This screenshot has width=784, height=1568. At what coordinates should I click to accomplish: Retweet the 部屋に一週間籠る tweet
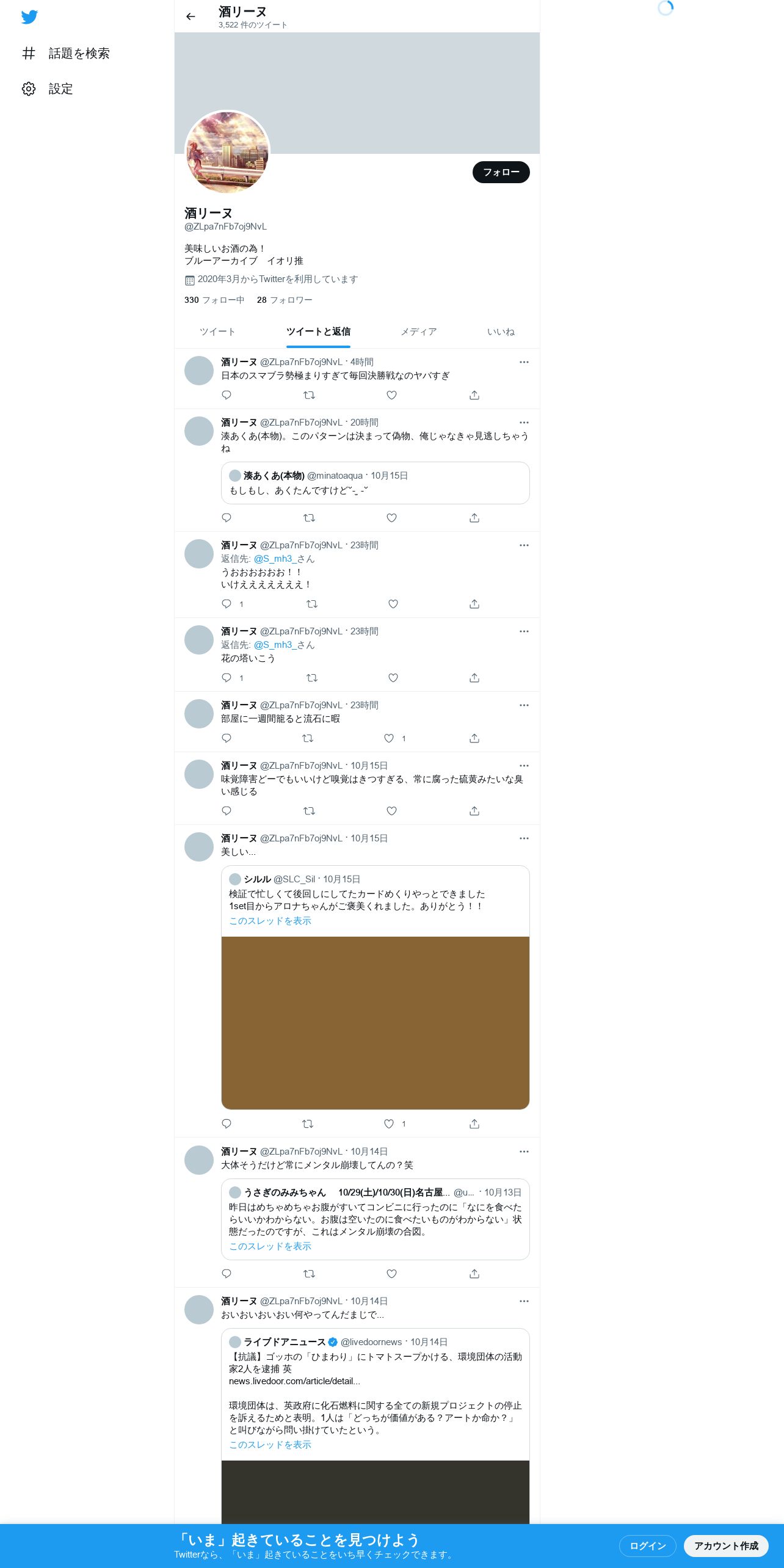tap(308, 738)
